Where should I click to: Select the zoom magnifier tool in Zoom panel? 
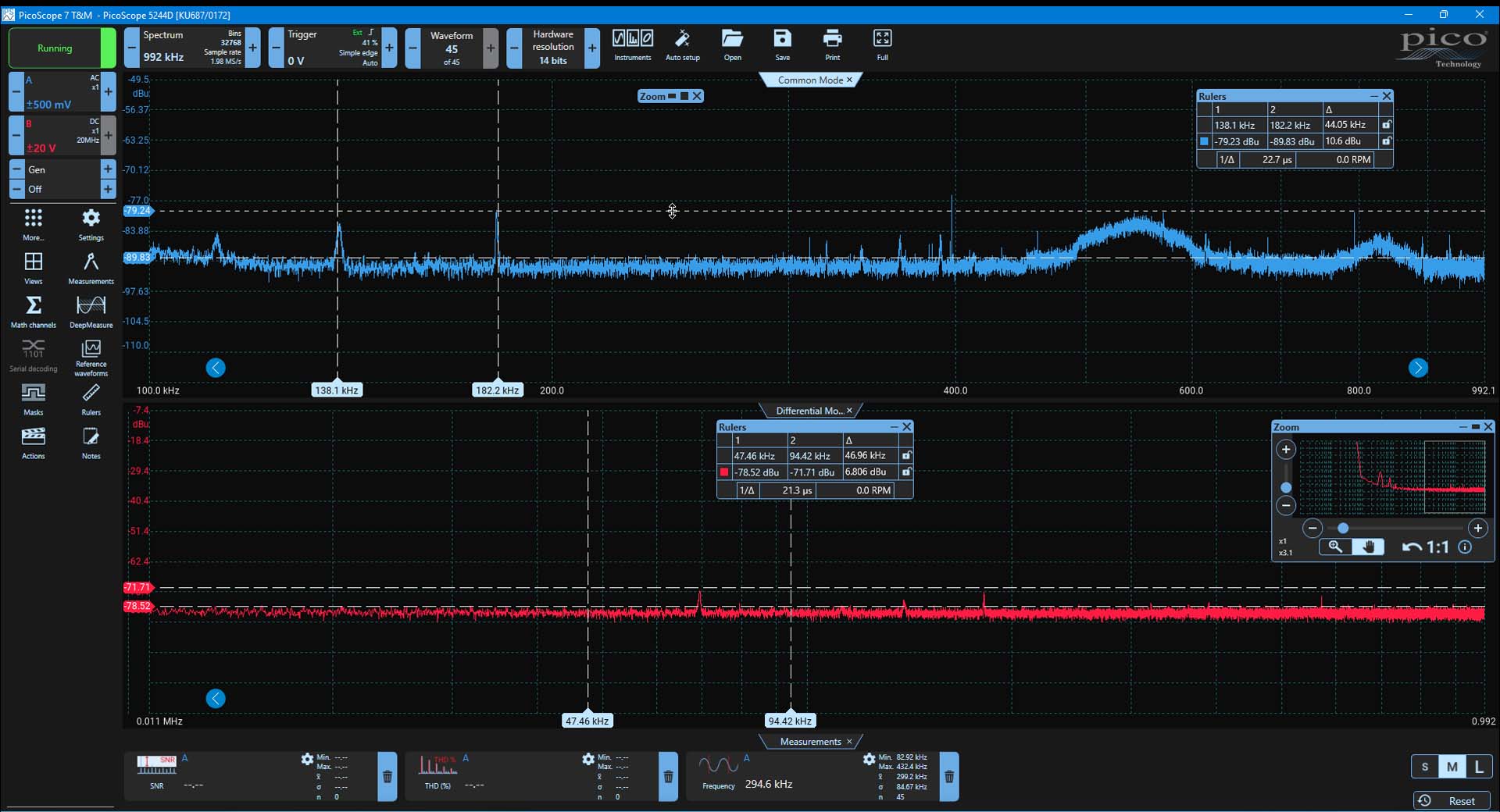pyautogui.click(x=1335, y=547)
